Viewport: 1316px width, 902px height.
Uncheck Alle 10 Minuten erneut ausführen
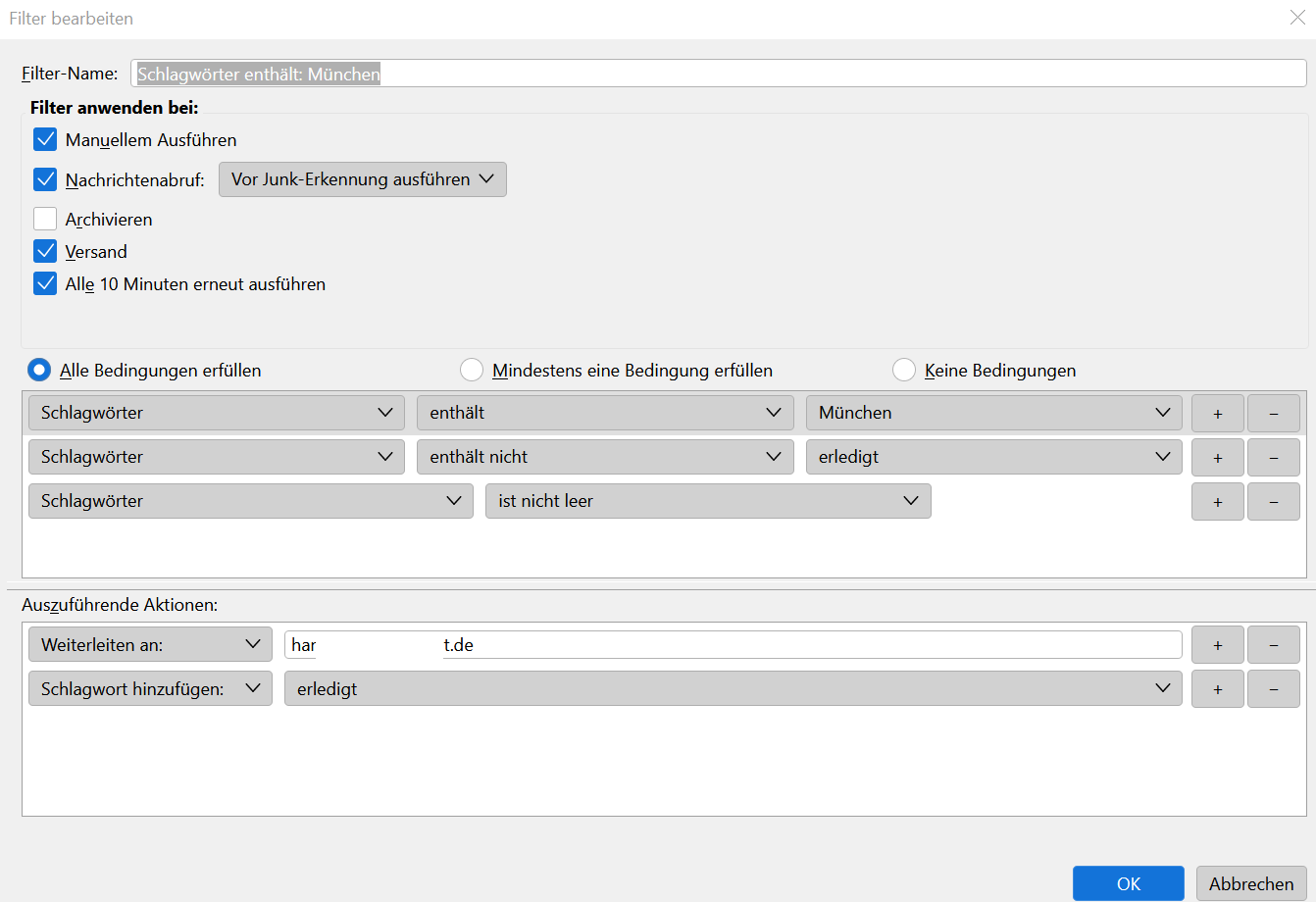tap(45, 283)
